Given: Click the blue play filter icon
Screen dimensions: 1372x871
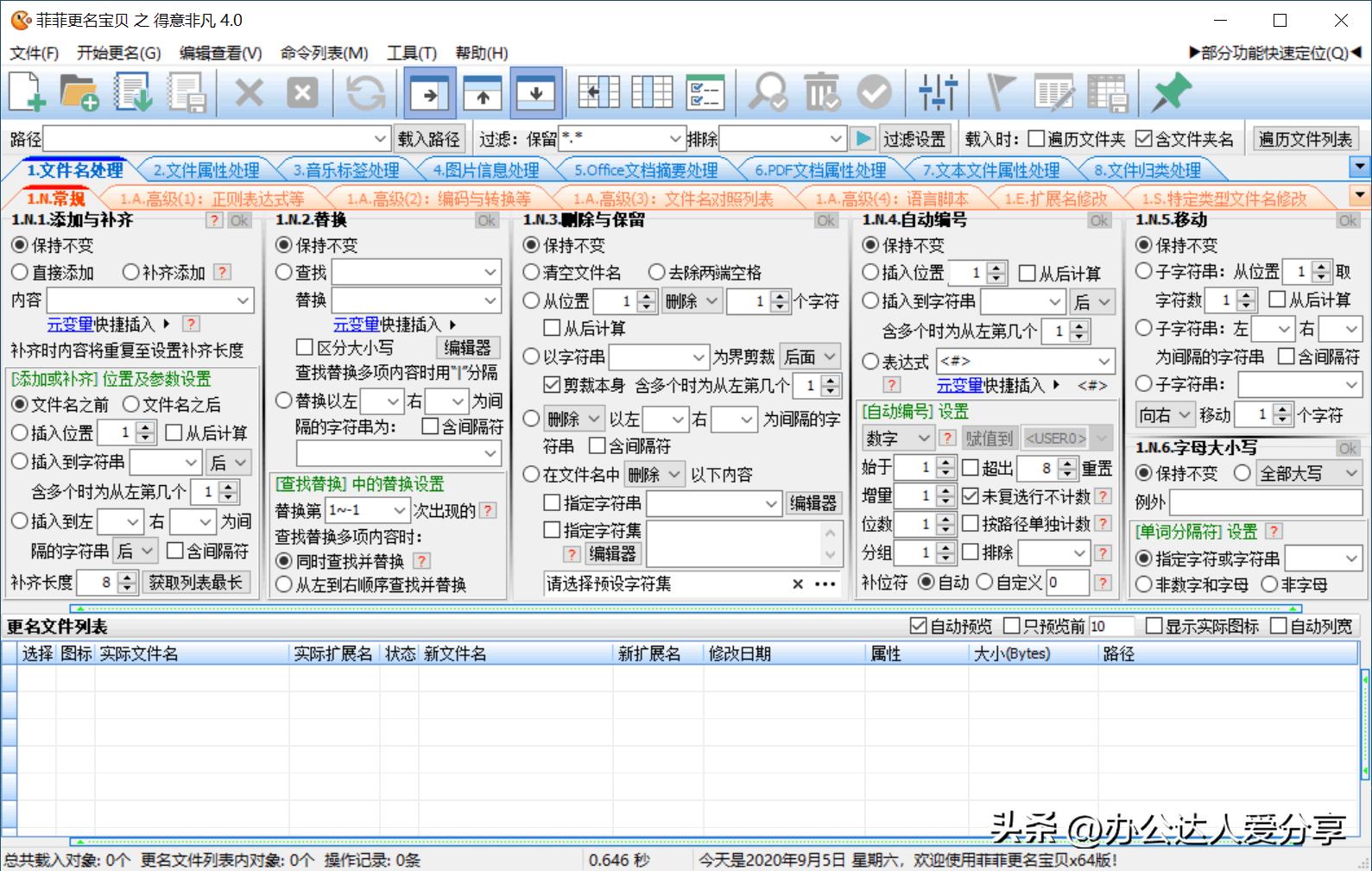Looking at the screenshot, I should [x=862, y=138].
